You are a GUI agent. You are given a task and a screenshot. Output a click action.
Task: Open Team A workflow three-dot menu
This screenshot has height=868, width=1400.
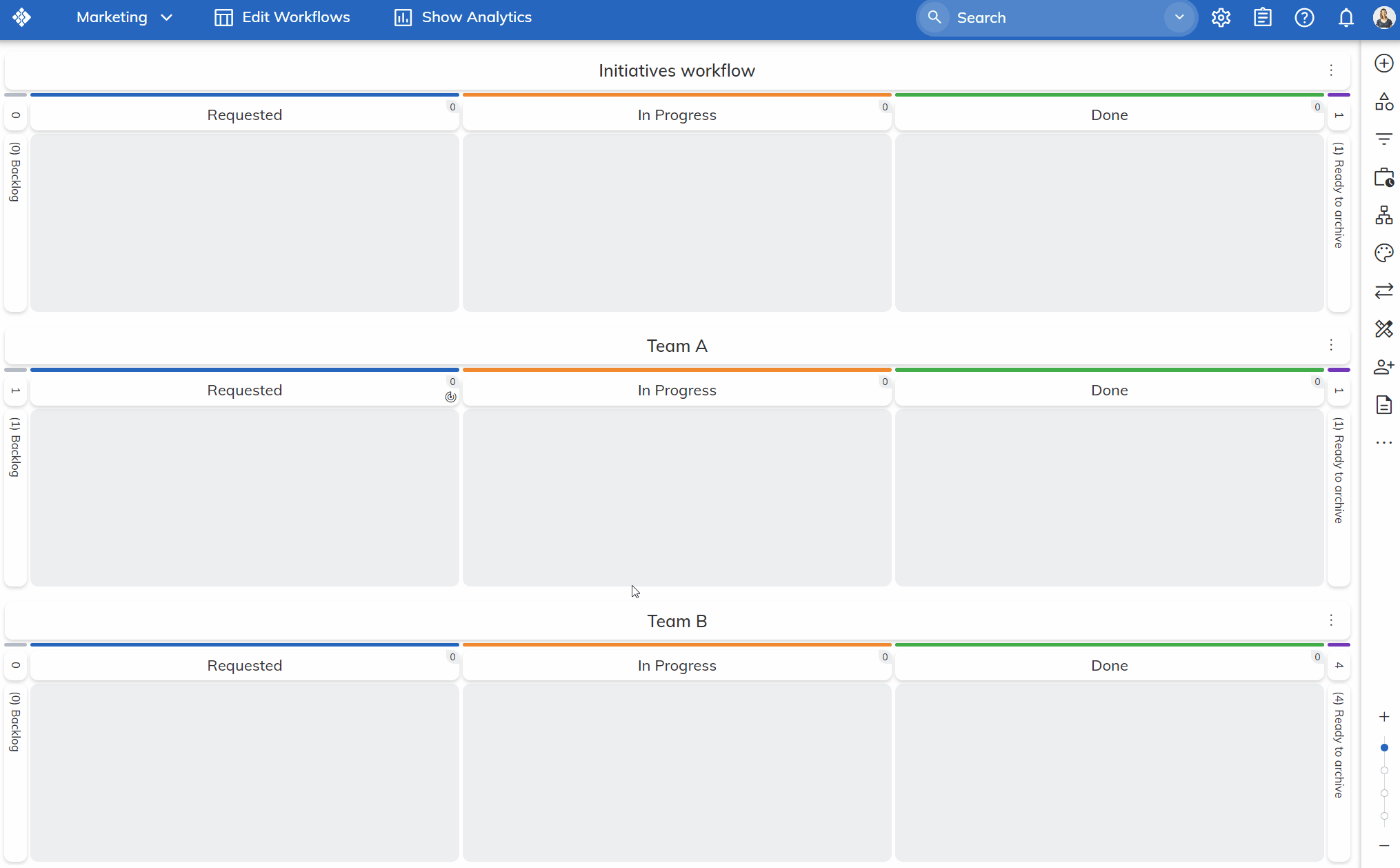point(1331,345)
